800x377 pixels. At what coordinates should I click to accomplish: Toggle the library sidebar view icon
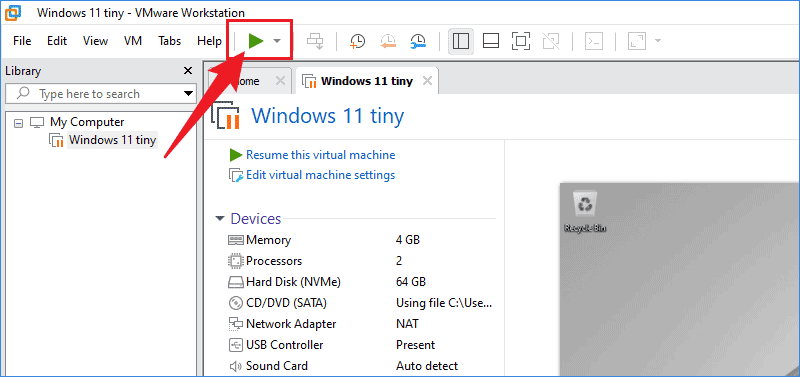click(x=461, y=41)
